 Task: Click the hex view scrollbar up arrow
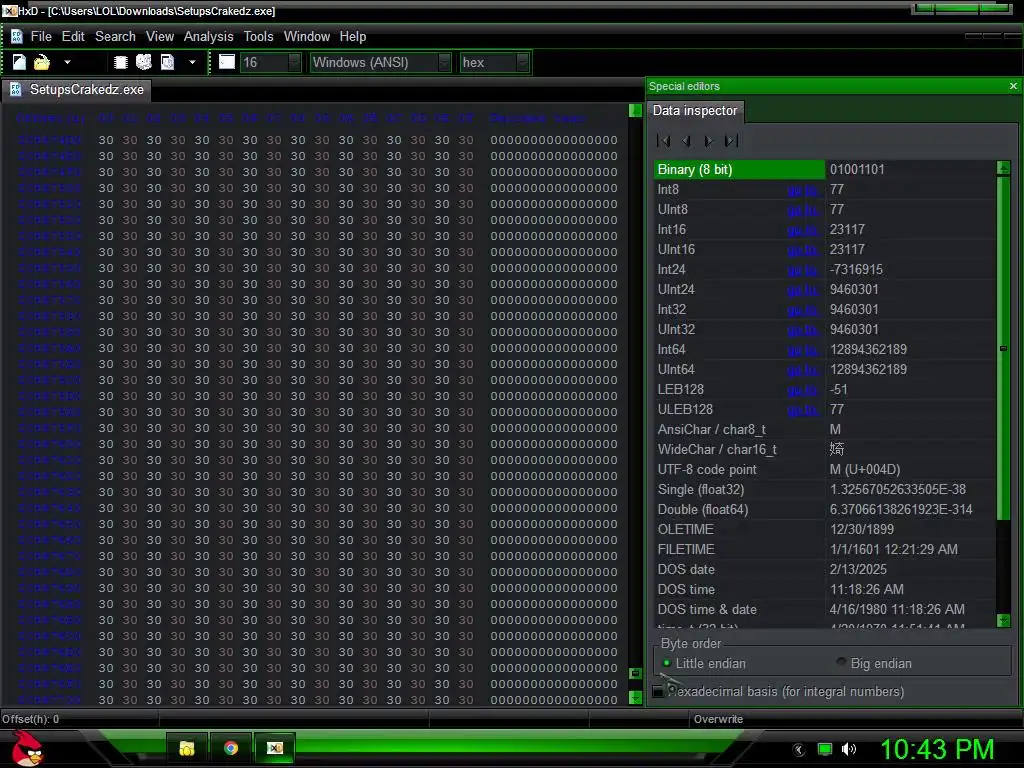click(635, 110)
